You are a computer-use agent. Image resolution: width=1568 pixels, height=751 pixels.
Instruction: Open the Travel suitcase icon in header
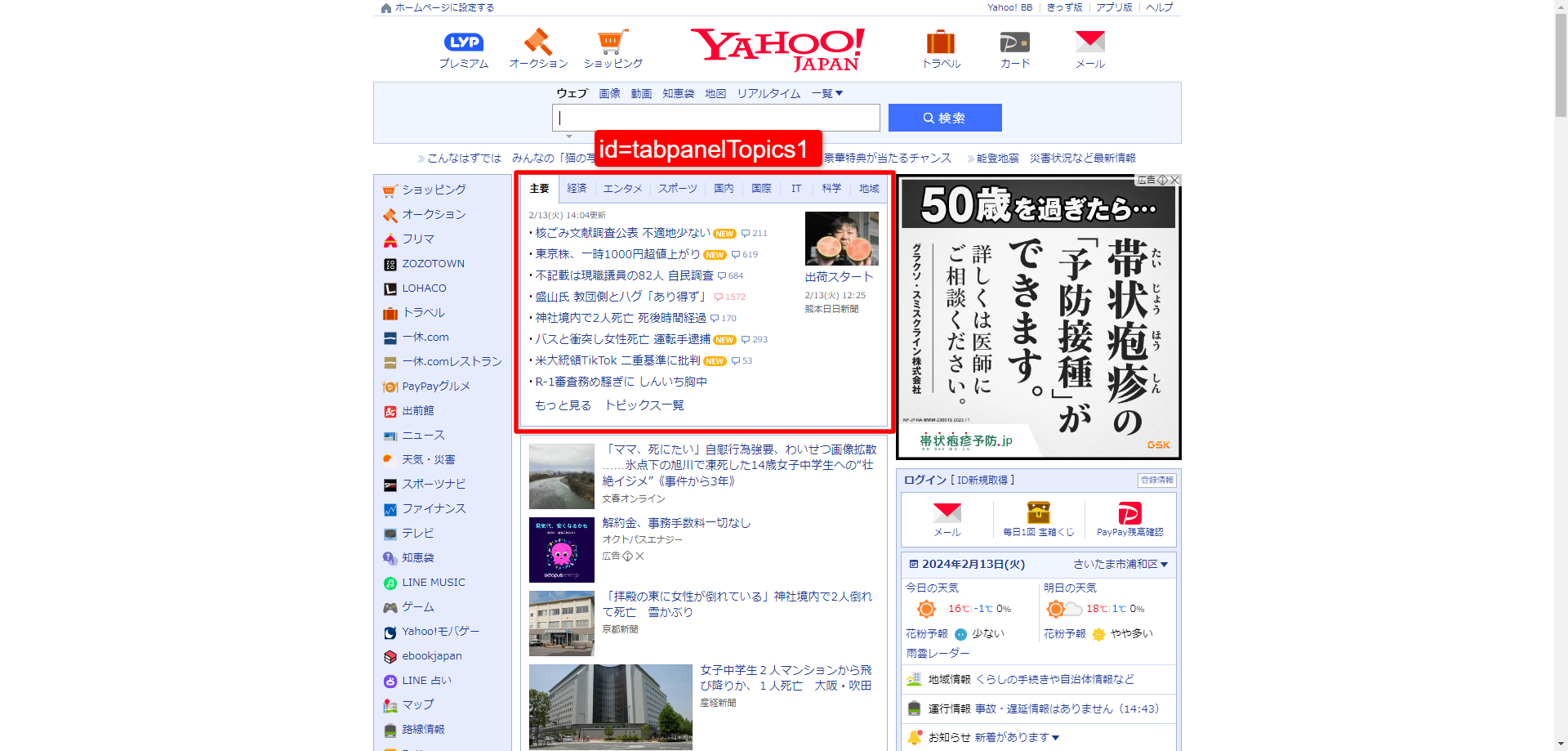point(941,42)
